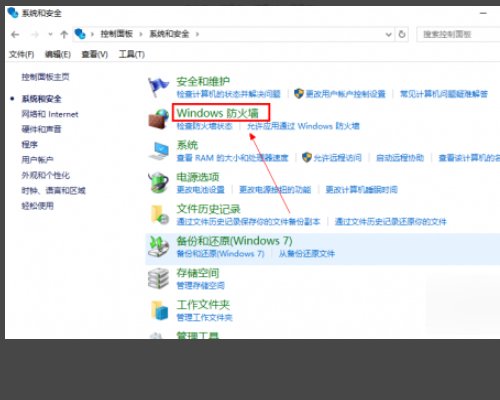
Task: Open 硬件和声音 category in the sidebar
Action: [x=41, y=129]
